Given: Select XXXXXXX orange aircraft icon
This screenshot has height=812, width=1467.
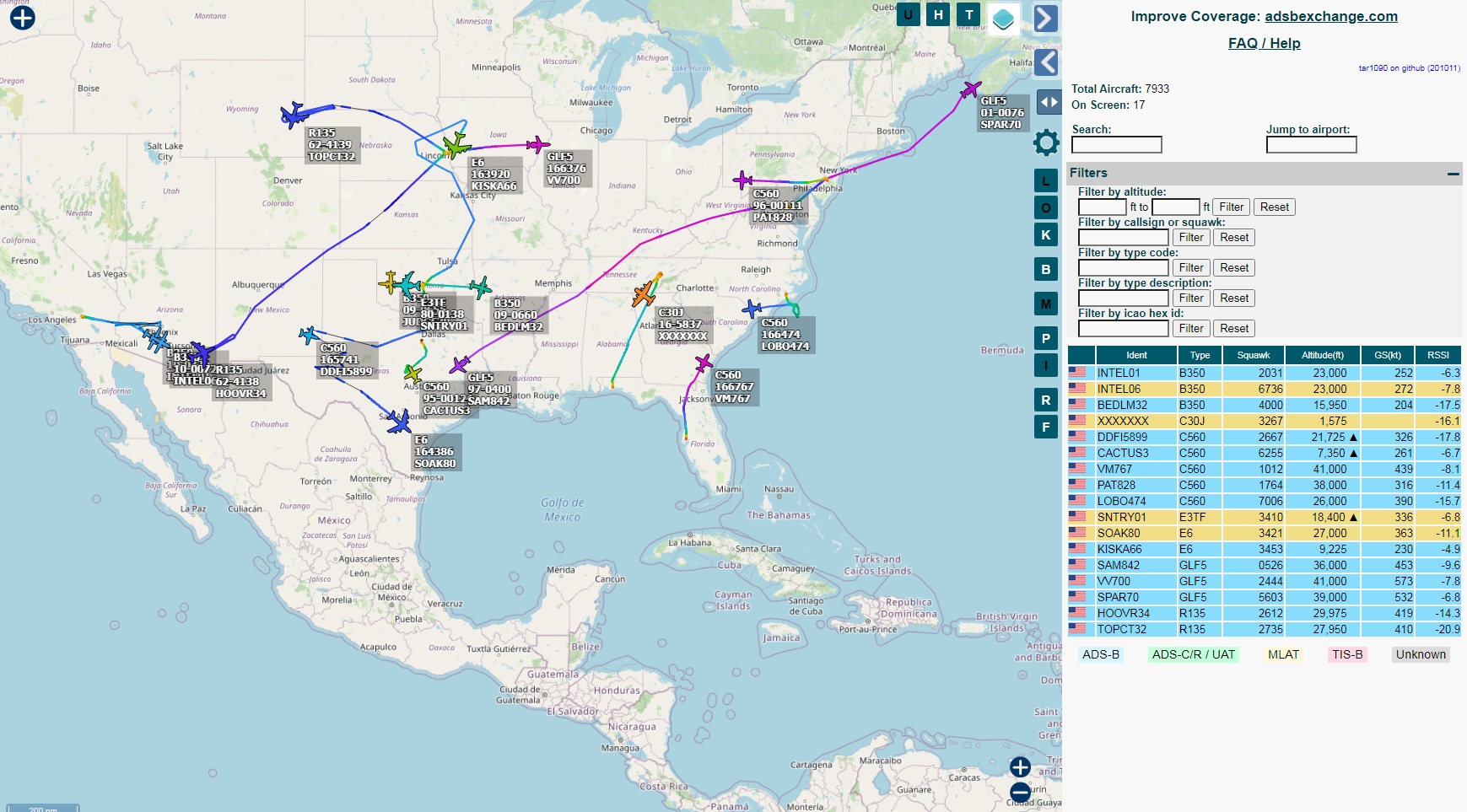Looking at the screenshot, I should pyautogui.click(x=645, y=294).
